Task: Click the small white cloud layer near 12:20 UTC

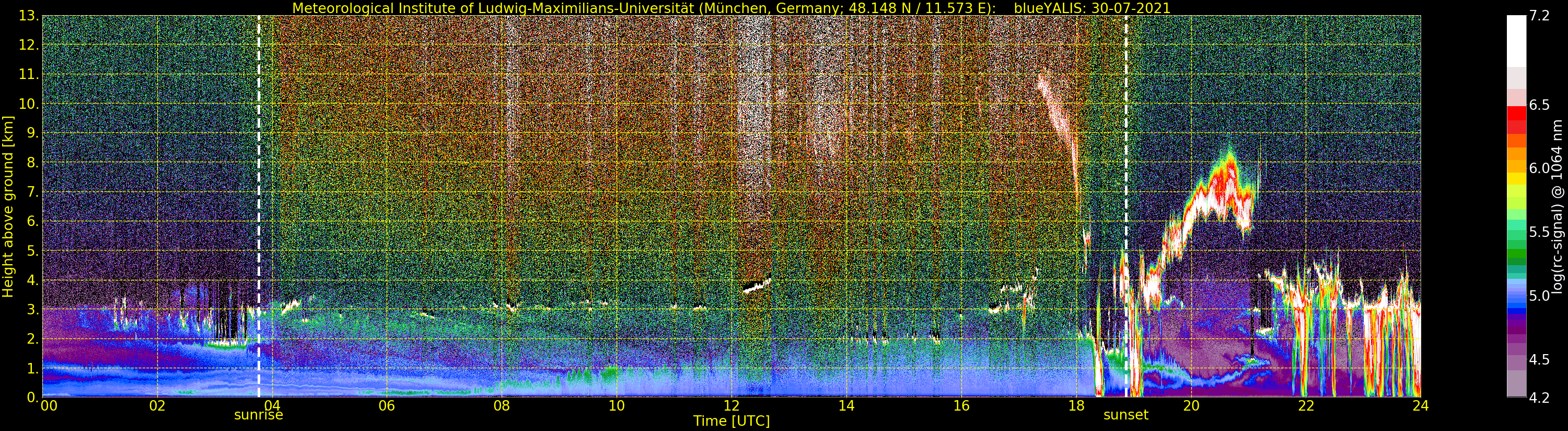Action: coord(757,285)
